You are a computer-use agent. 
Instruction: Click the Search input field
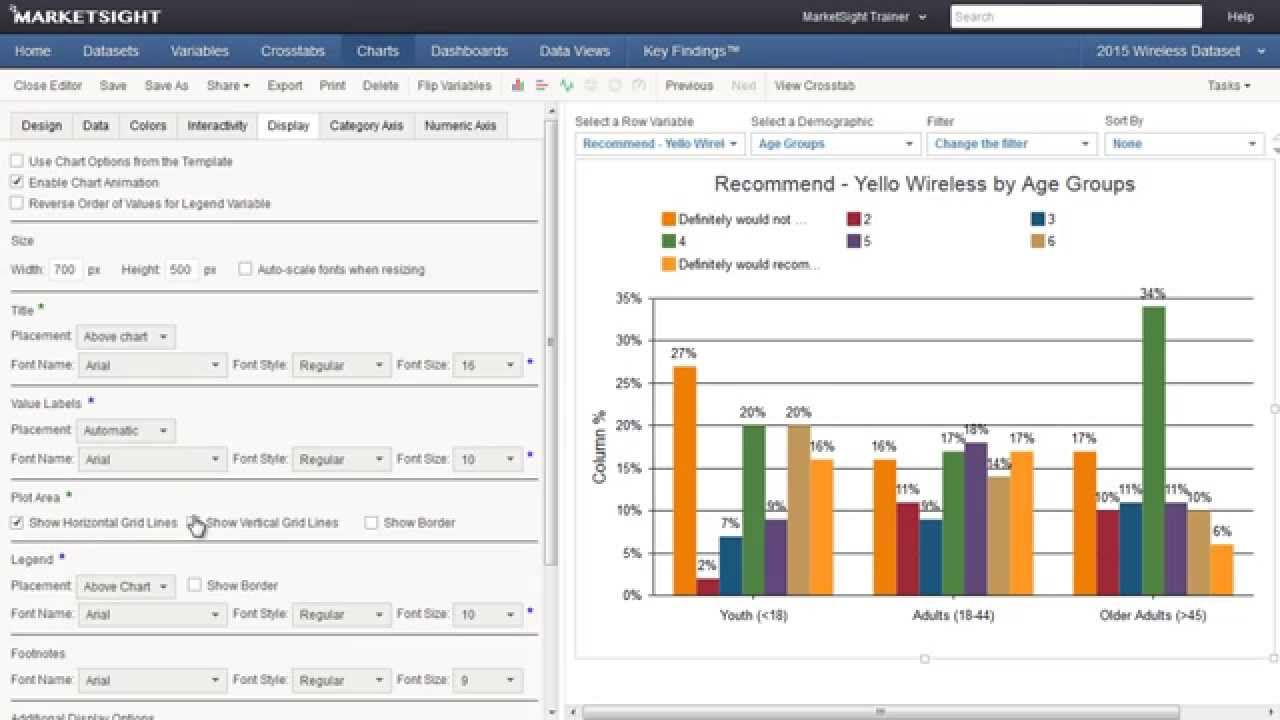pyautogui.click(x=1076, y=16)
